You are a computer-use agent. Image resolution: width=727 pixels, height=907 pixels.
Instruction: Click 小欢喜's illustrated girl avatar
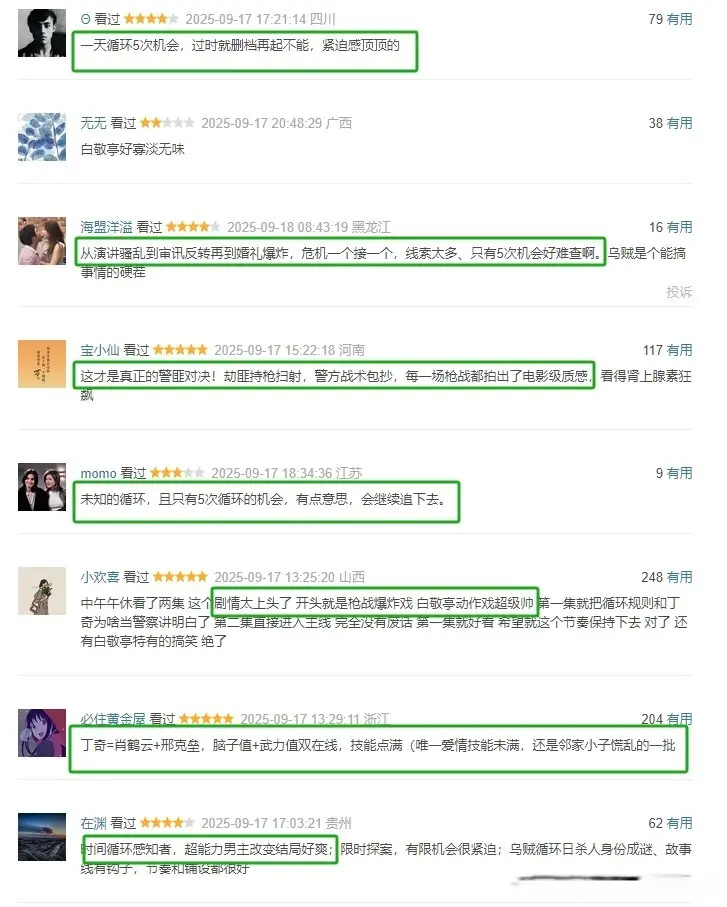(x=42, y=591)
